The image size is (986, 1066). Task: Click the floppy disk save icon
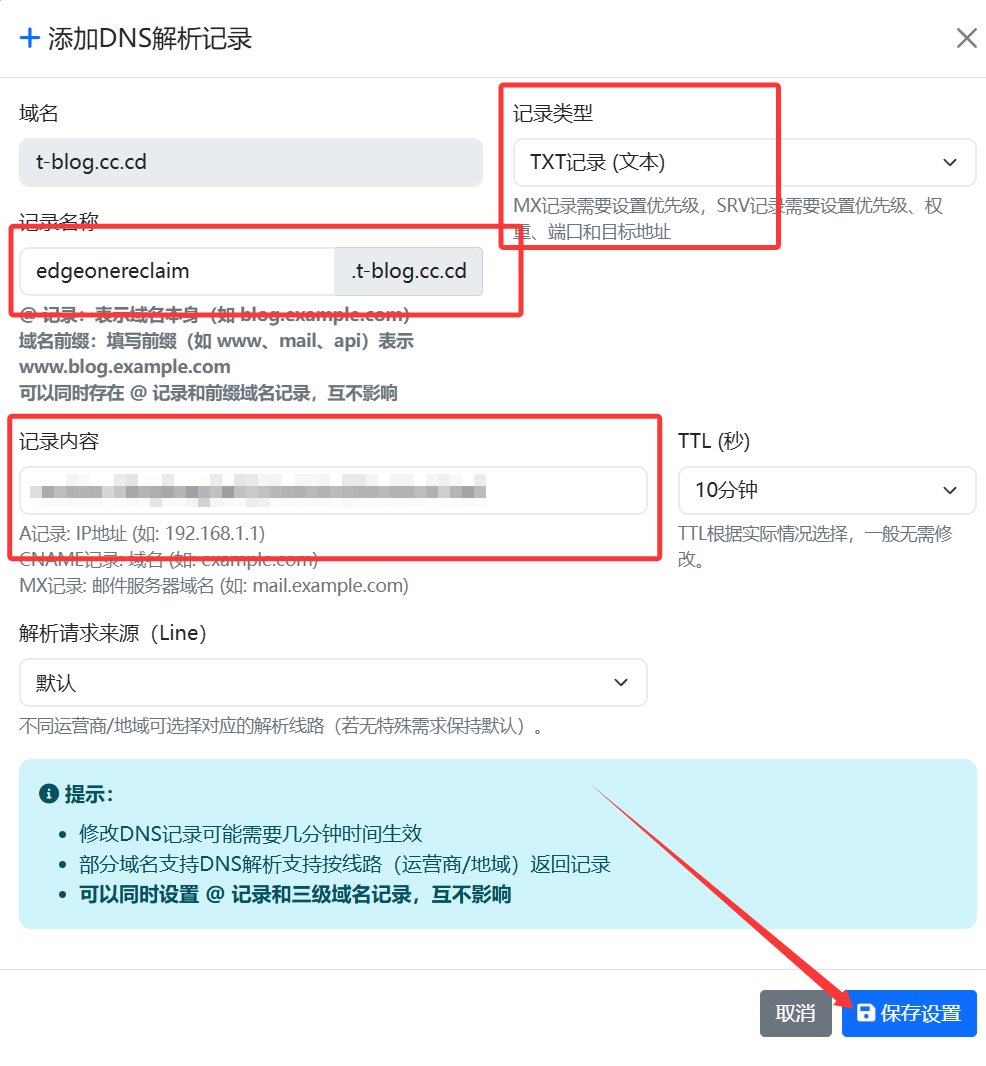tap(866, 1013)
